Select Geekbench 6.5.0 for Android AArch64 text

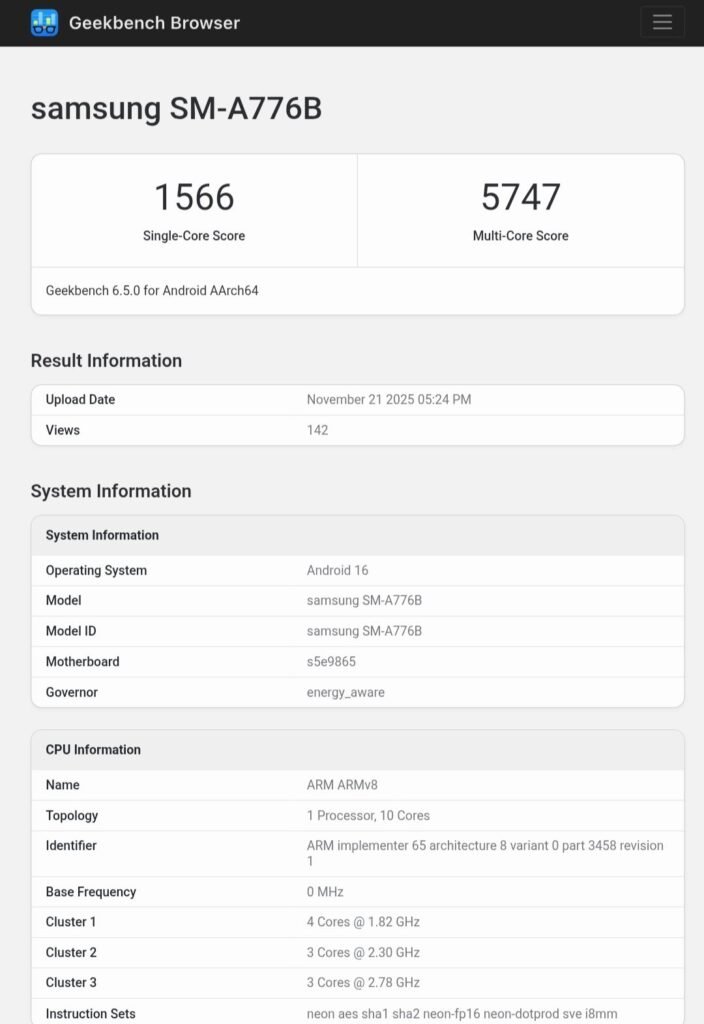(152, 291)
